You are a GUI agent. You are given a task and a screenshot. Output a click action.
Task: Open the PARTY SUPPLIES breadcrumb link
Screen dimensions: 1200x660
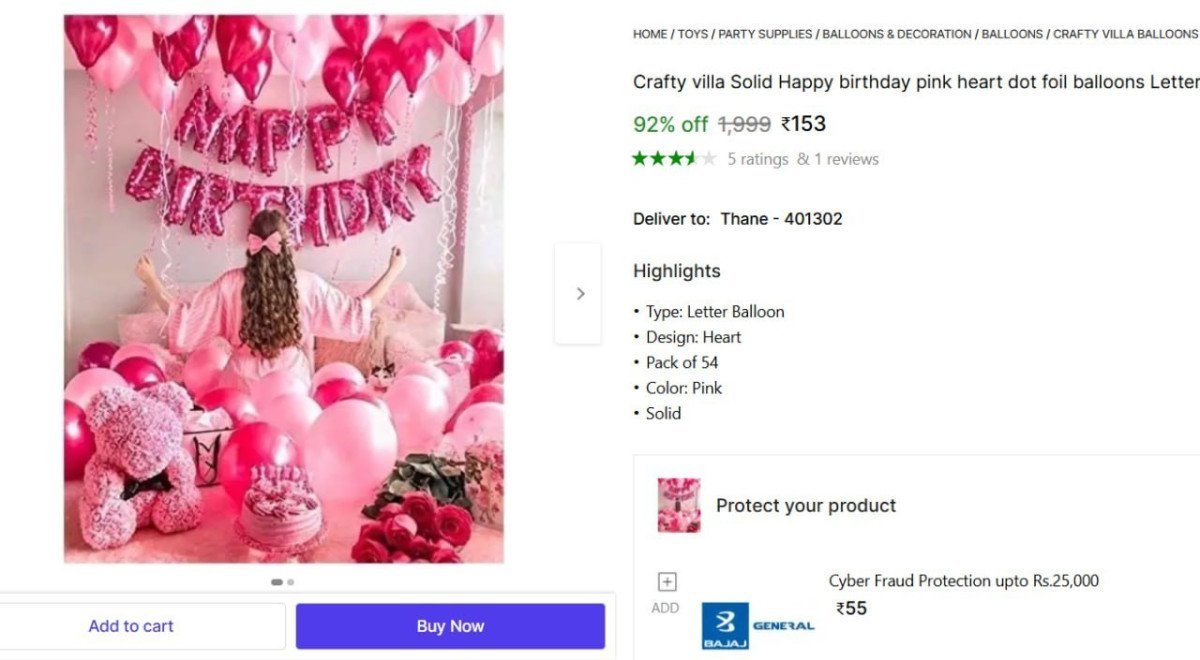(765, 33)
